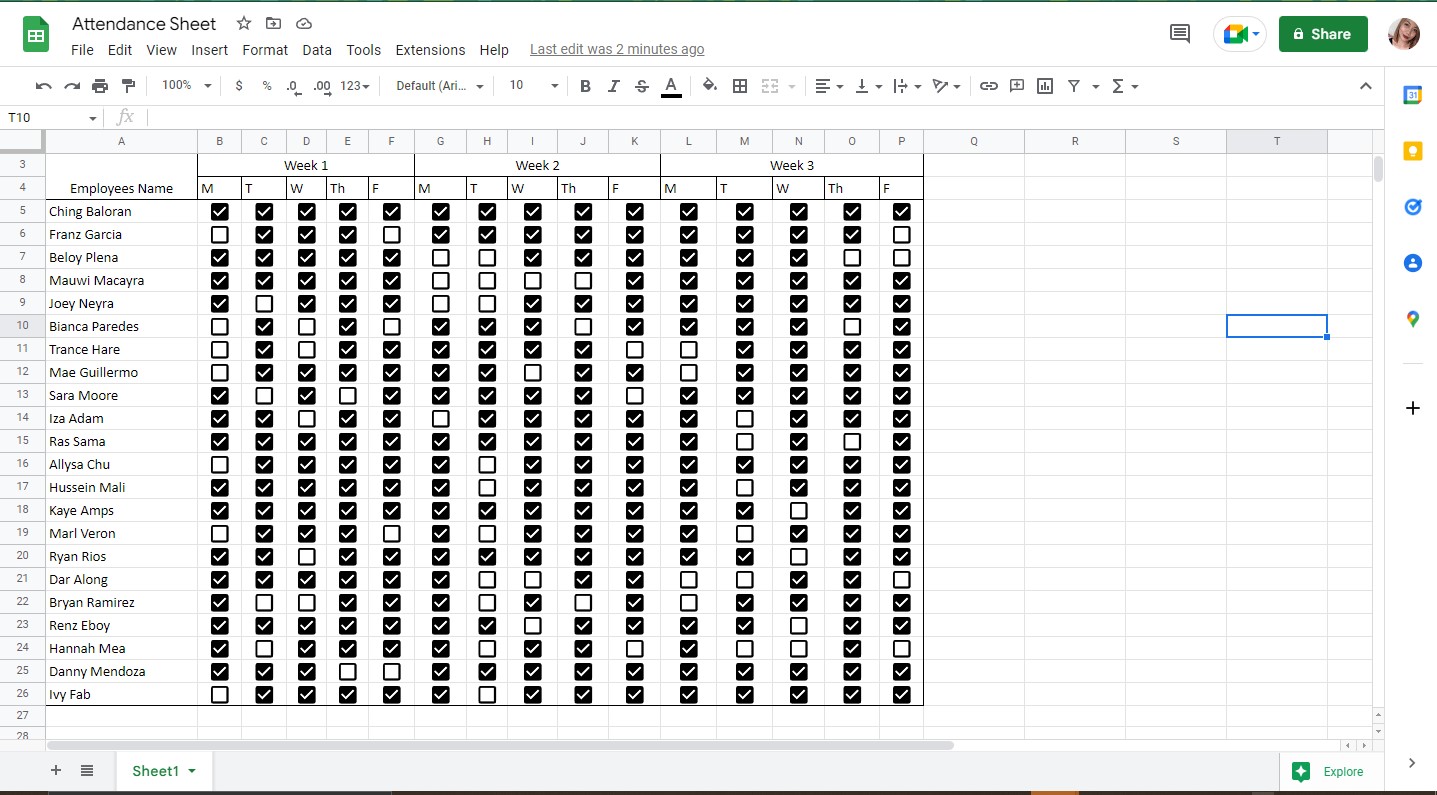Click the cloud document status icon
This screenshot has height=795, width=1437.
point(304,23)
